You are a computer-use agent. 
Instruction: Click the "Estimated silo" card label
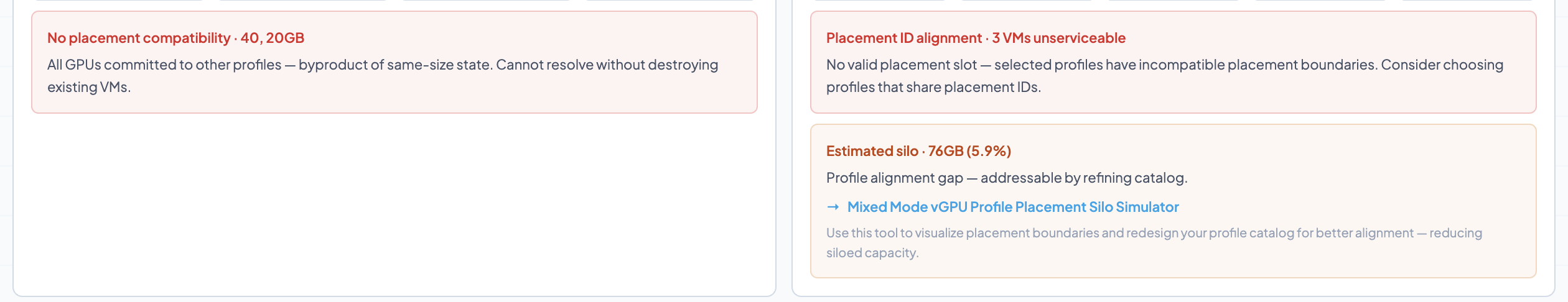click(872, 151)
